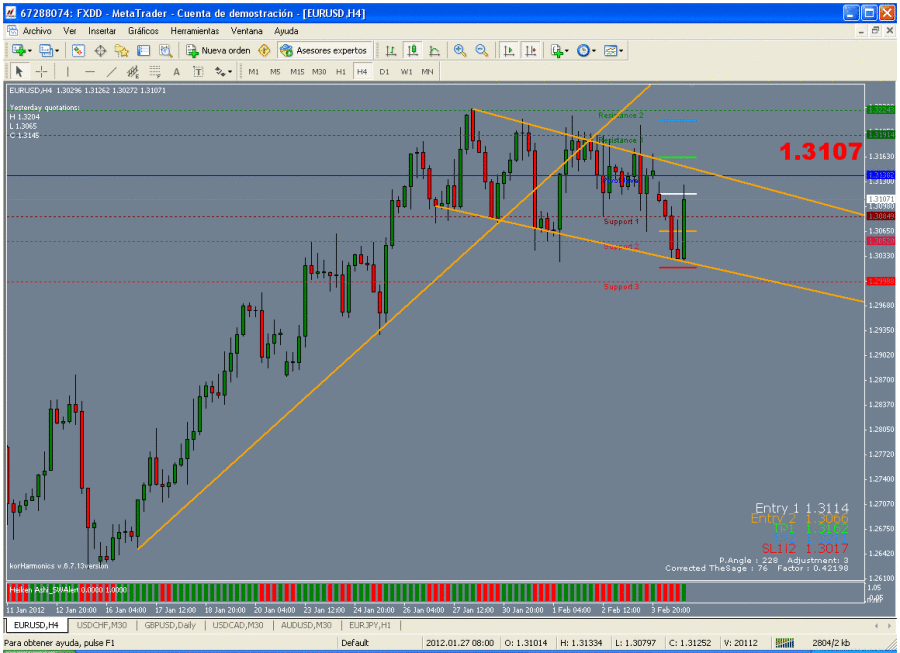The image size is (900, 653).
Task: Select the crosshair cursor tool
Action: (x=41, y=72)
